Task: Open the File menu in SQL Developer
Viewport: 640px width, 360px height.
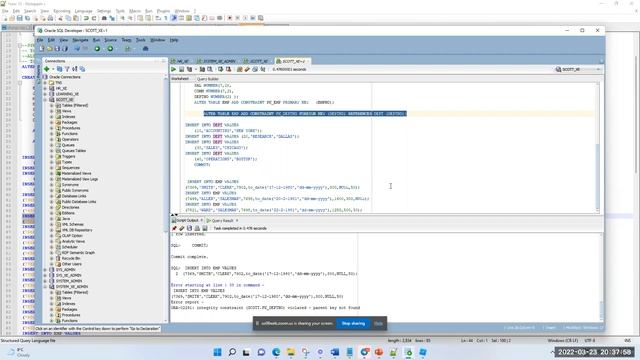Action: (40, 40)
